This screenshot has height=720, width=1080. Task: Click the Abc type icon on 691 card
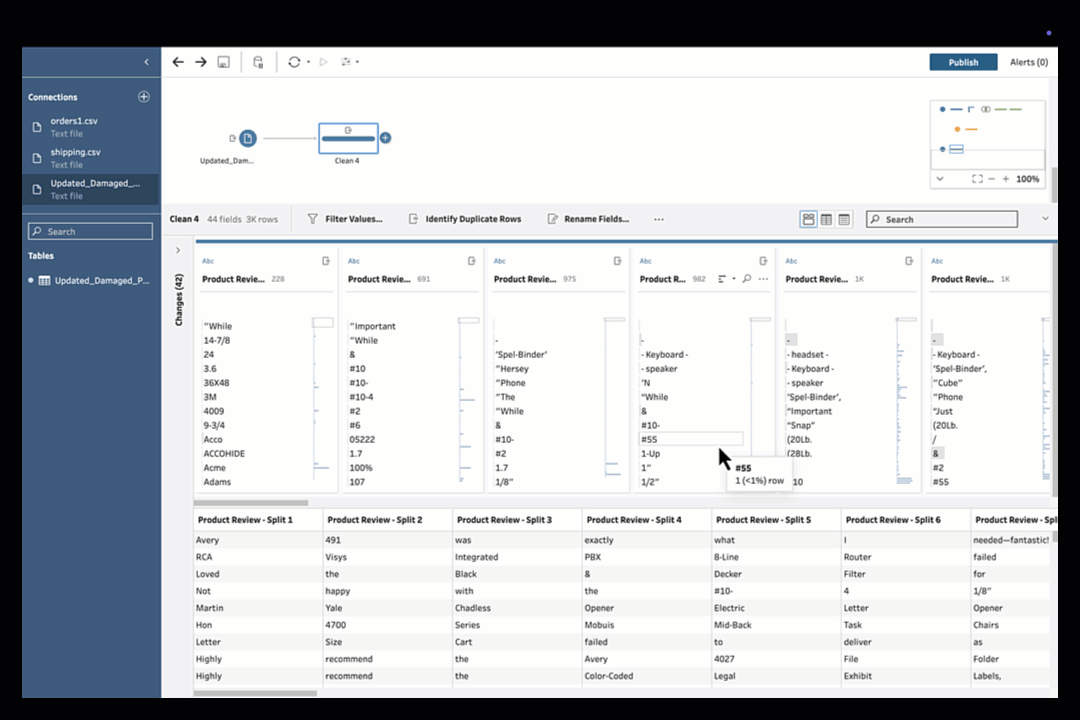tap(354, 261)
